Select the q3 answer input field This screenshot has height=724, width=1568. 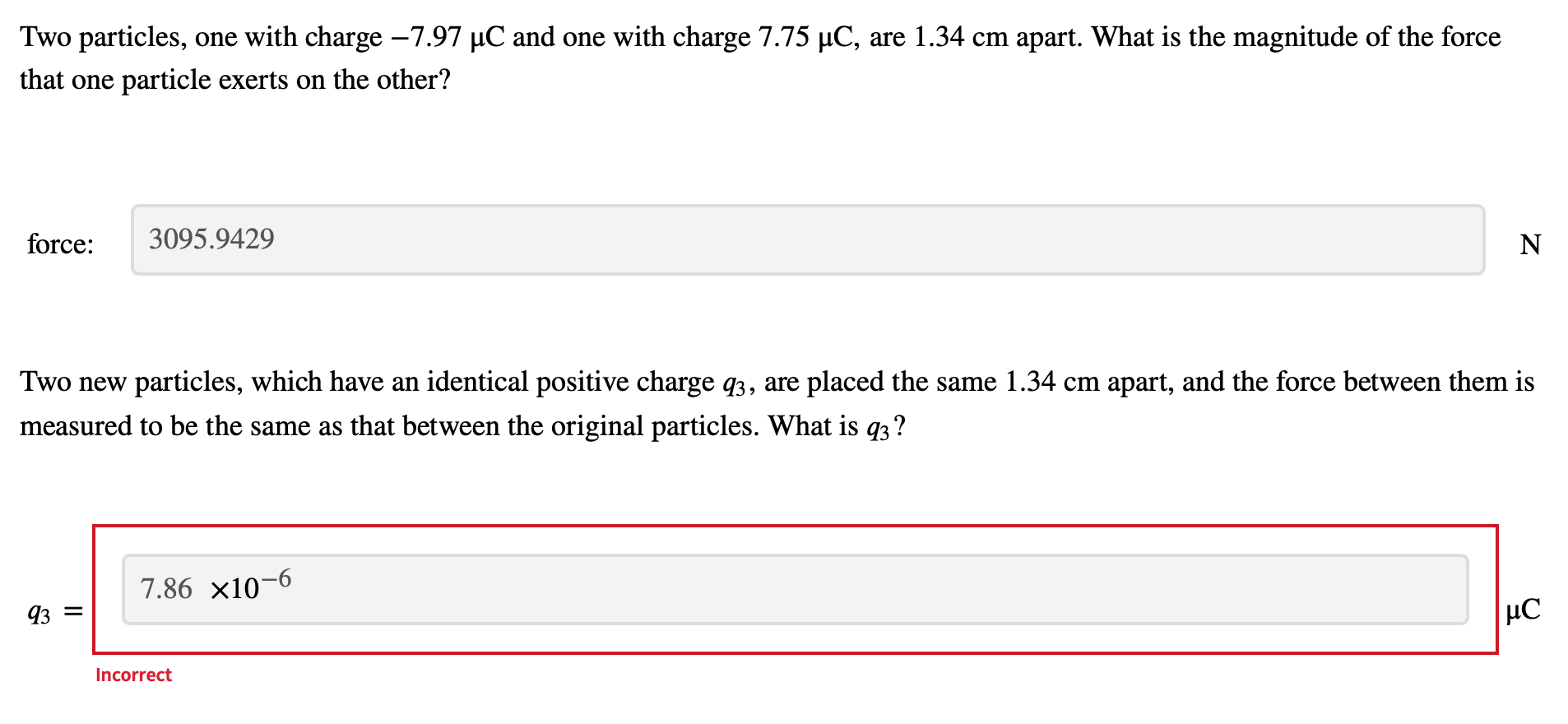tap(794, 588)
